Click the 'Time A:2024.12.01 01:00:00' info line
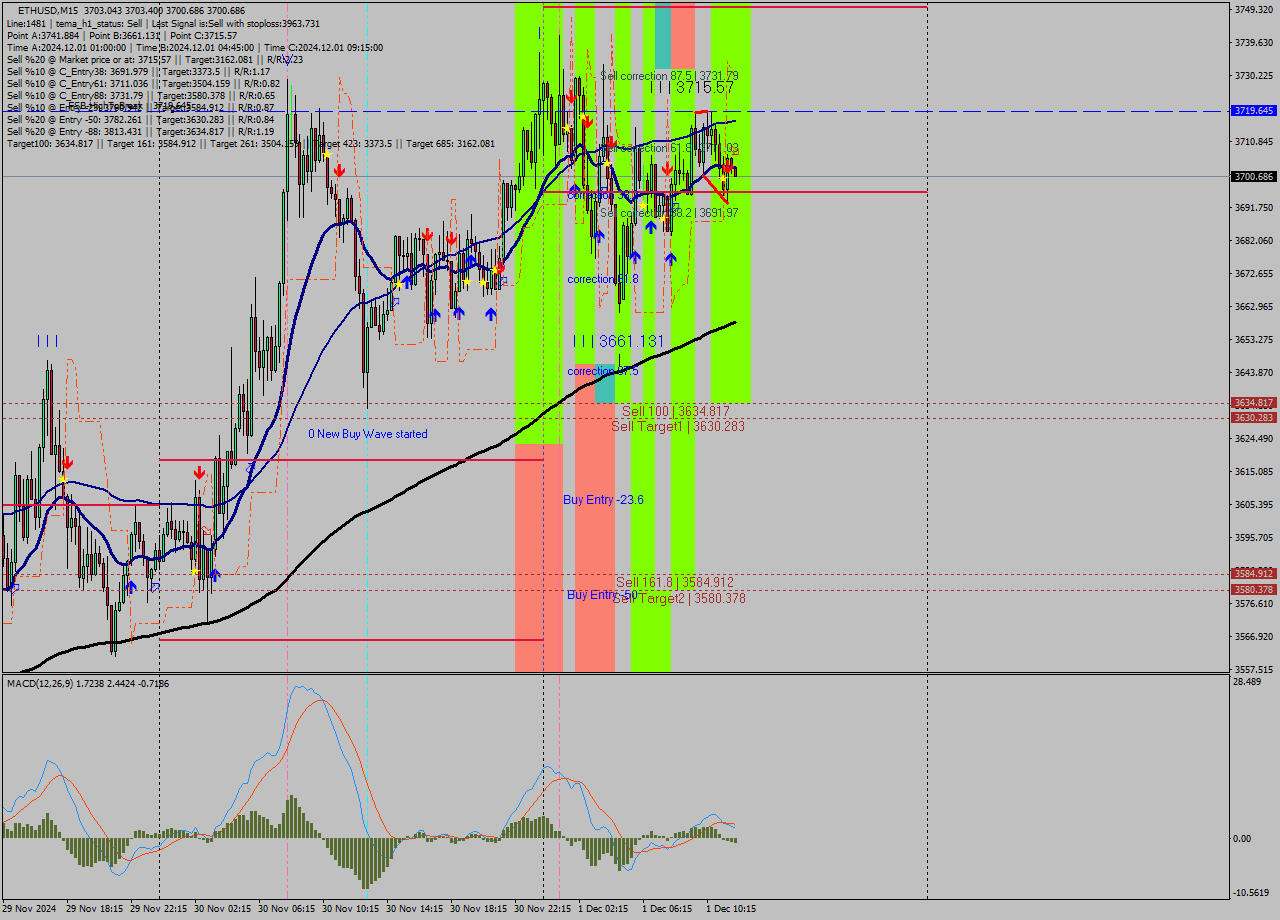The image size is (1280, 920). (x=195, y=47)
